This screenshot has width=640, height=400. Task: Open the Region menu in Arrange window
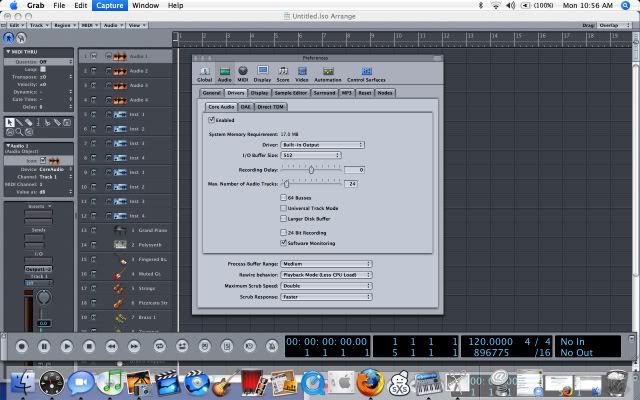tap(64, 25)
